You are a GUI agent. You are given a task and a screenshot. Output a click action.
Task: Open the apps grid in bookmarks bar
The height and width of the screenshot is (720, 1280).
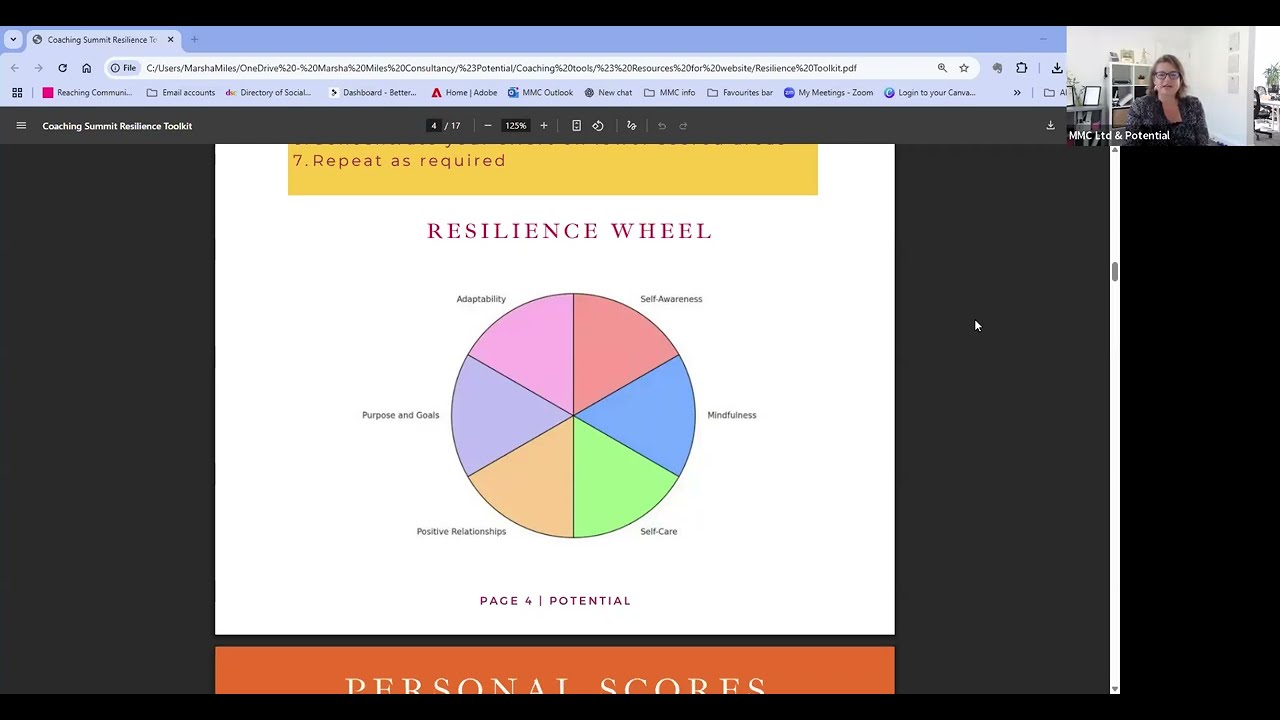[17, 93]
